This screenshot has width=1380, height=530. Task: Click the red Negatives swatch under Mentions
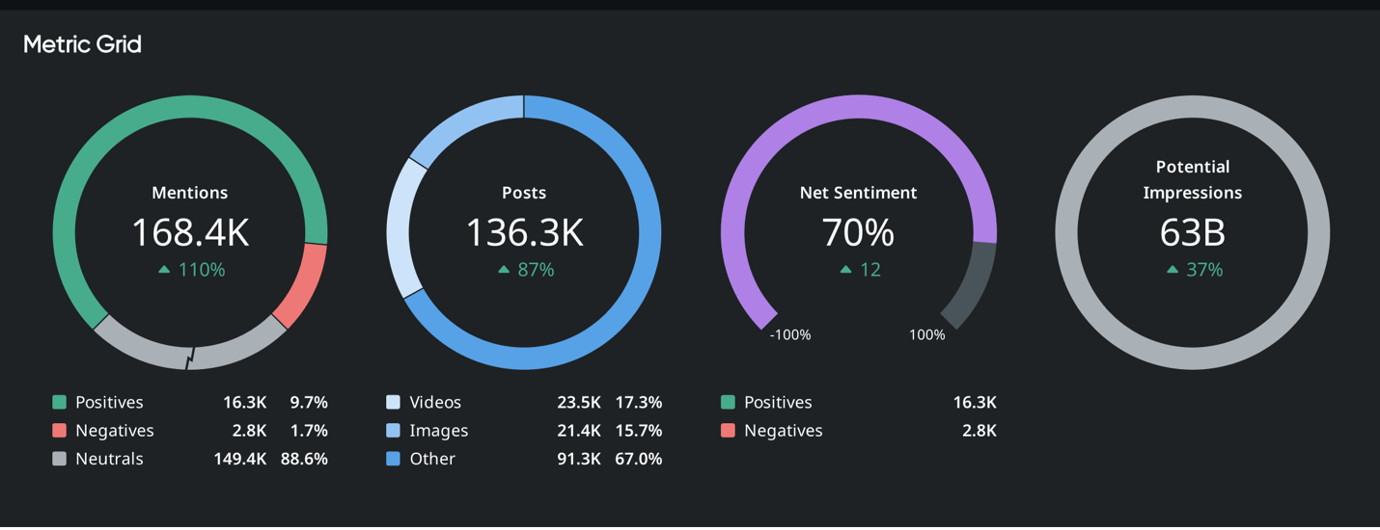(x=59, y=431)
